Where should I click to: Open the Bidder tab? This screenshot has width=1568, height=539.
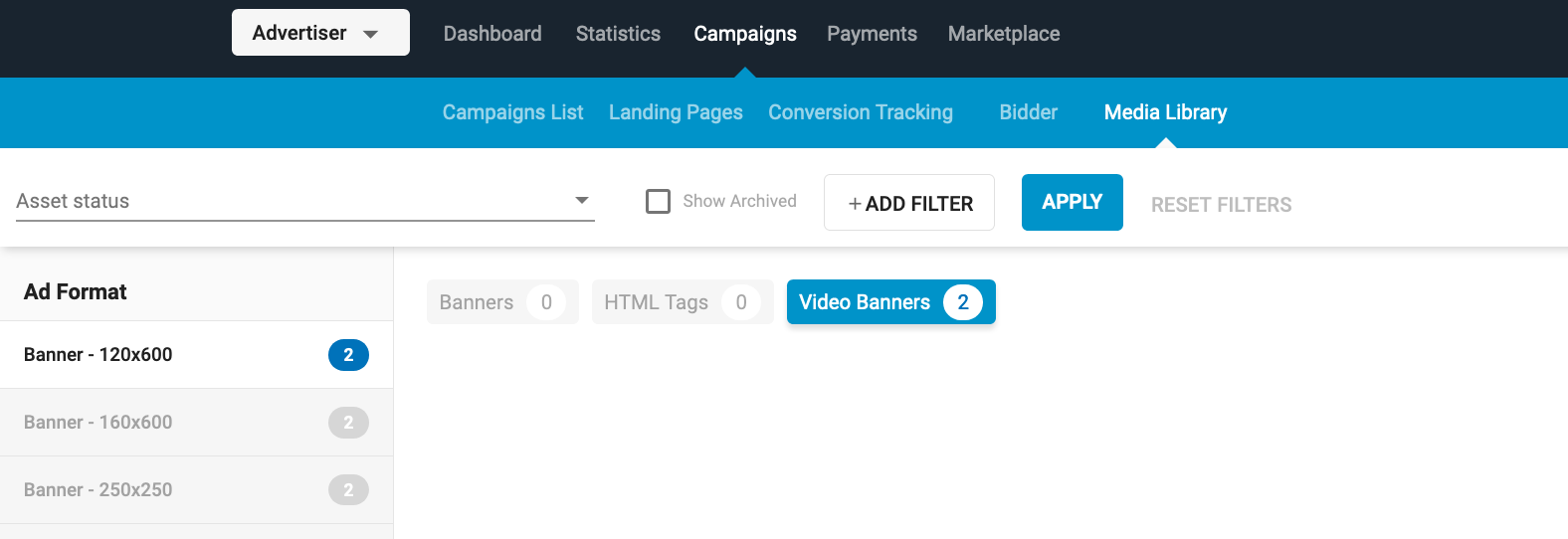click(1028, 112)
